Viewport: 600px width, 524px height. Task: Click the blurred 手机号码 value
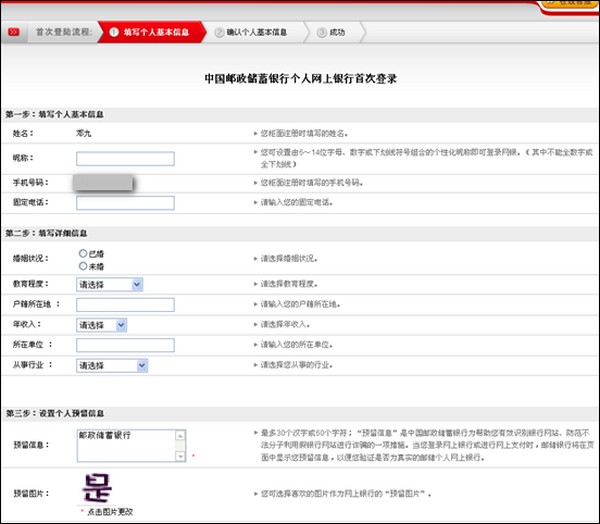[103, 183]
